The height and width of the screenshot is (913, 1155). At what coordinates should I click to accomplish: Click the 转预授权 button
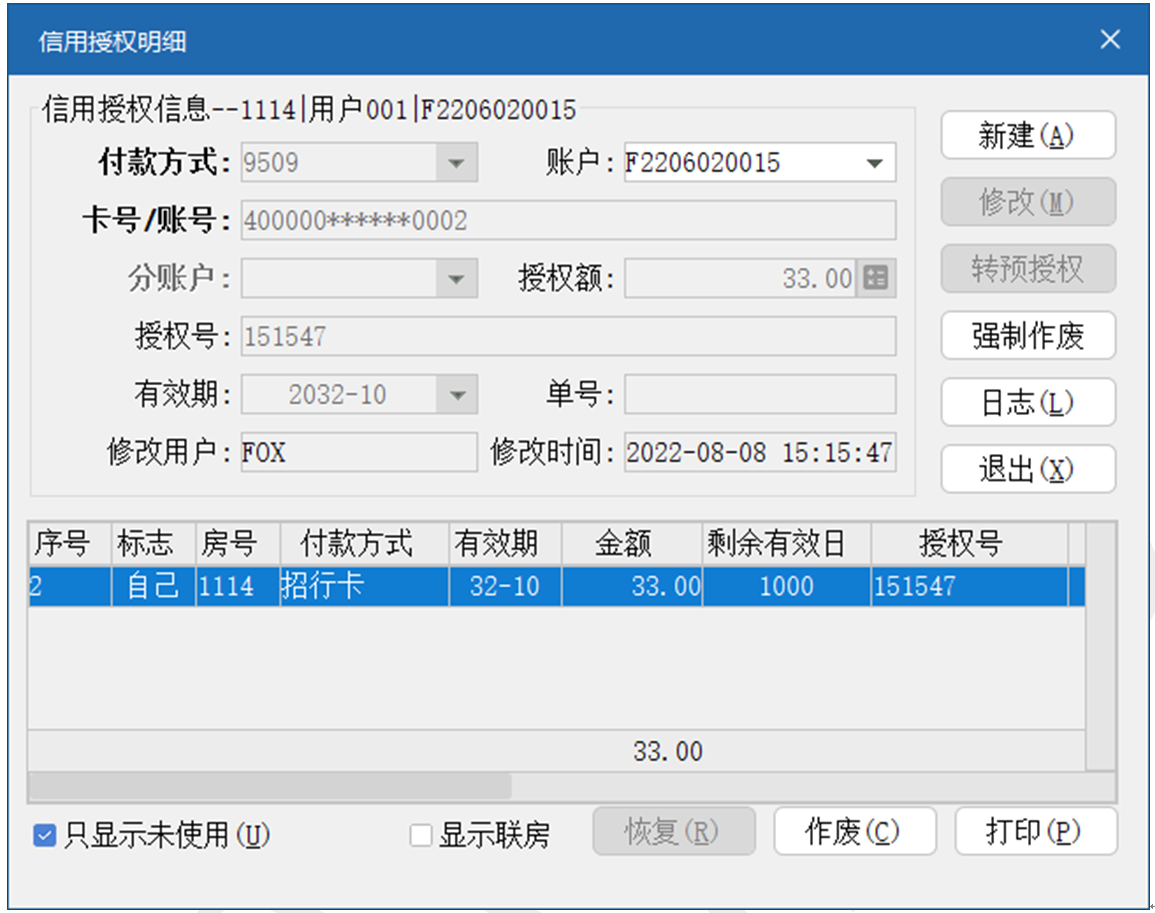click(x=1028, y=268)
